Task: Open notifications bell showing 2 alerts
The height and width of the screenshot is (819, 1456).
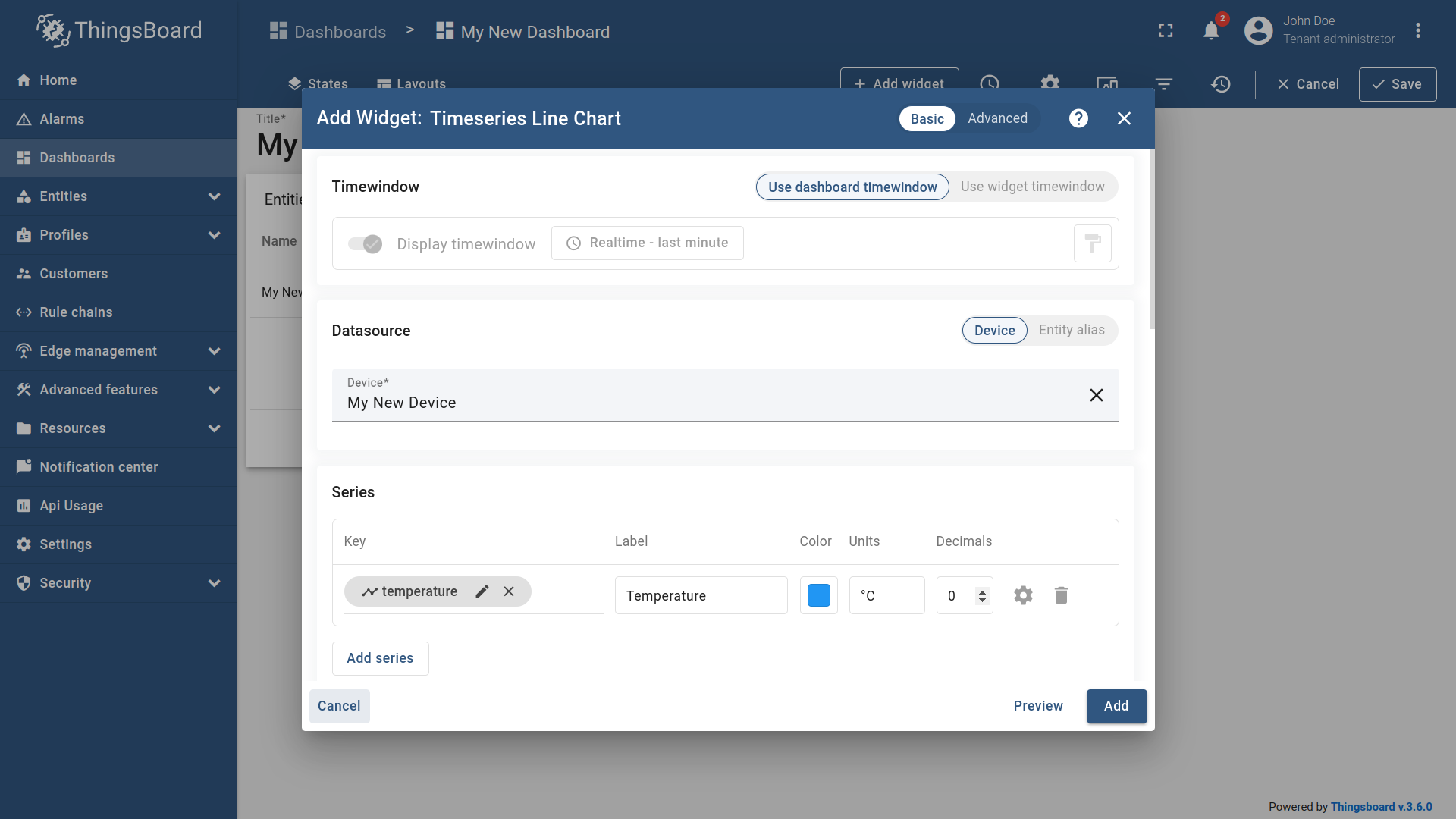Action: pos(1211,30)
